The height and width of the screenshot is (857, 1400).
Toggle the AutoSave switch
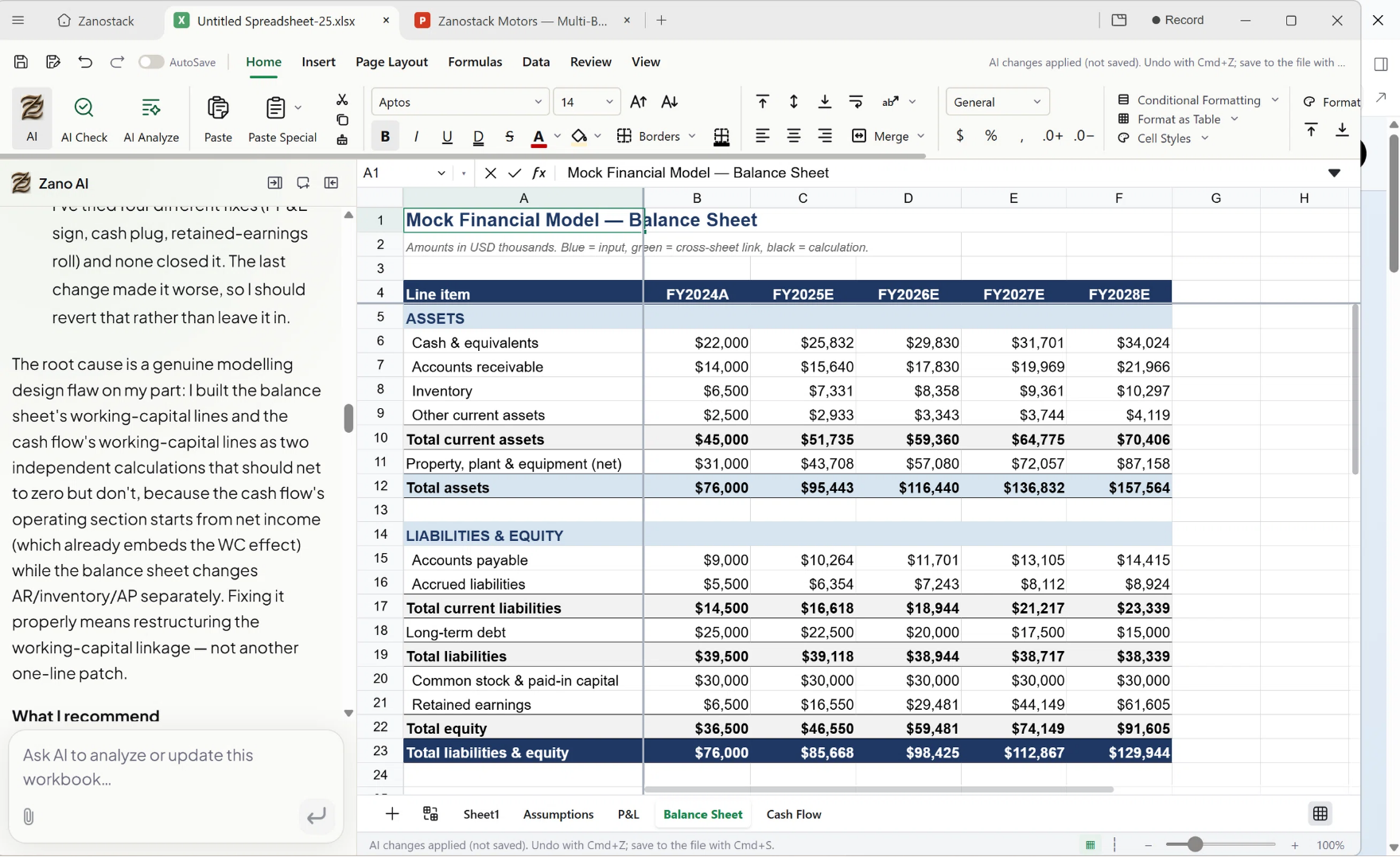(150, 62)
